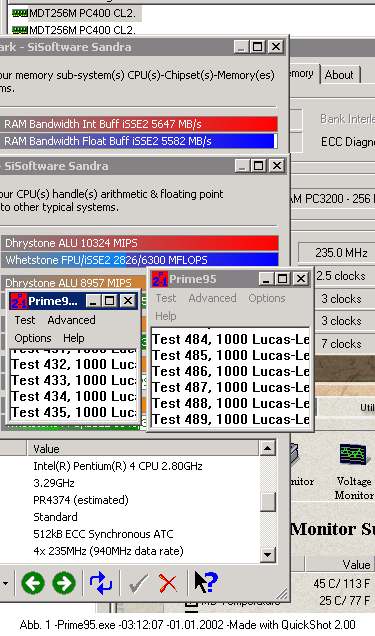This screenshot has height=636, width=375.
Task: Open Test menu in front Prime95 window
Action: click(166, 298)
